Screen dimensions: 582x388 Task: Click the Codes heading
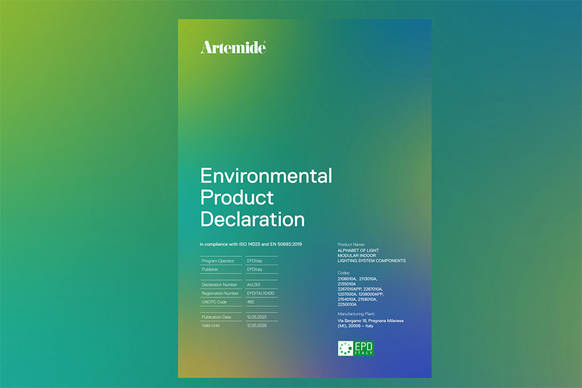click(343, 273)
